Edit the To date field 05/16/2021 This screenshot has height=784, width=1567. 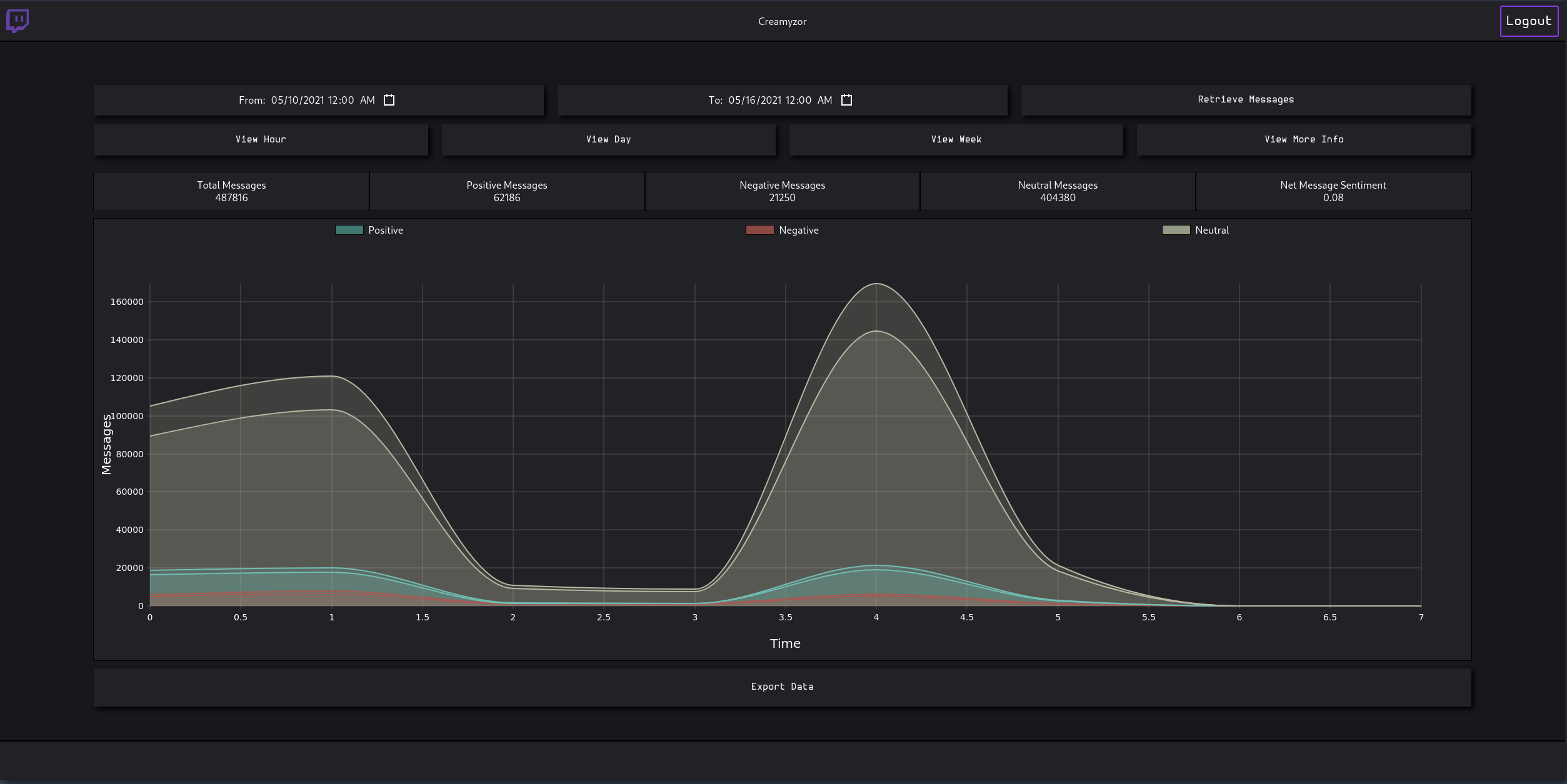click(x=754, y=100)
